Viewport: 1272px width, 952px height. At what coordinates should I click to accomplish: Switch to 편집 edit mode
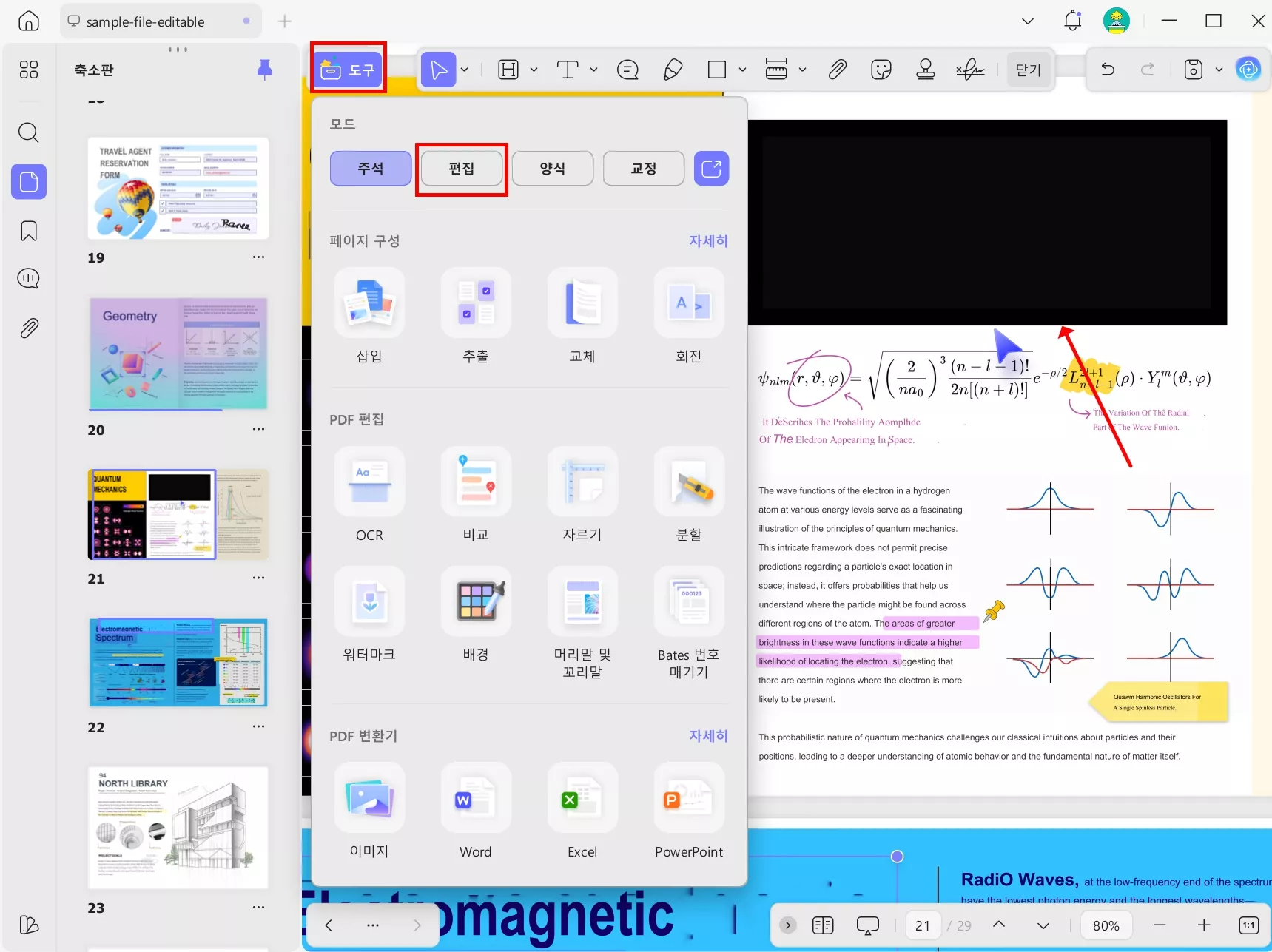(462, 169)
